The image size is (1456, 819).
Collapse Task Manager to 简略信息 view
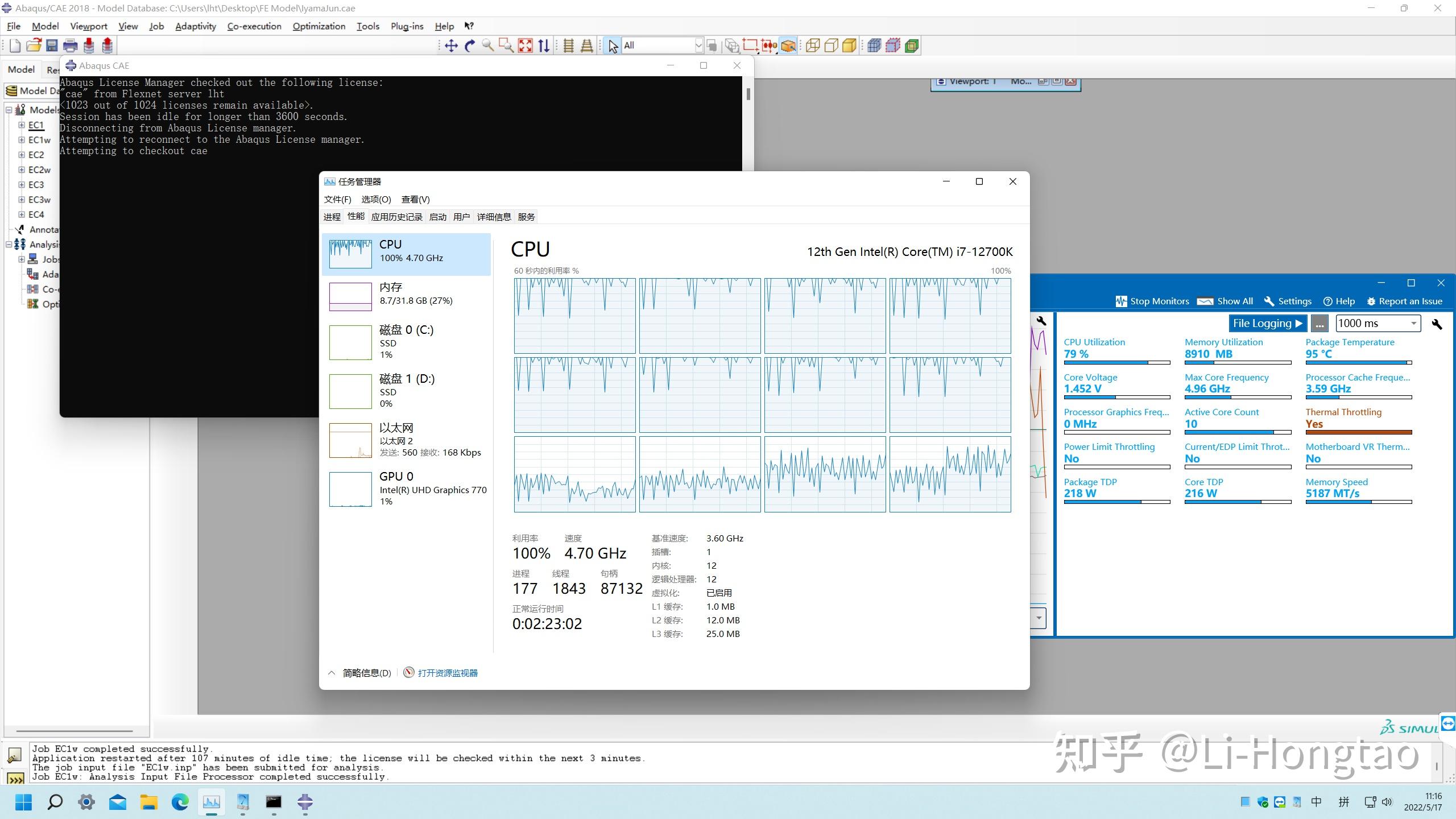[x=360, y=673]
